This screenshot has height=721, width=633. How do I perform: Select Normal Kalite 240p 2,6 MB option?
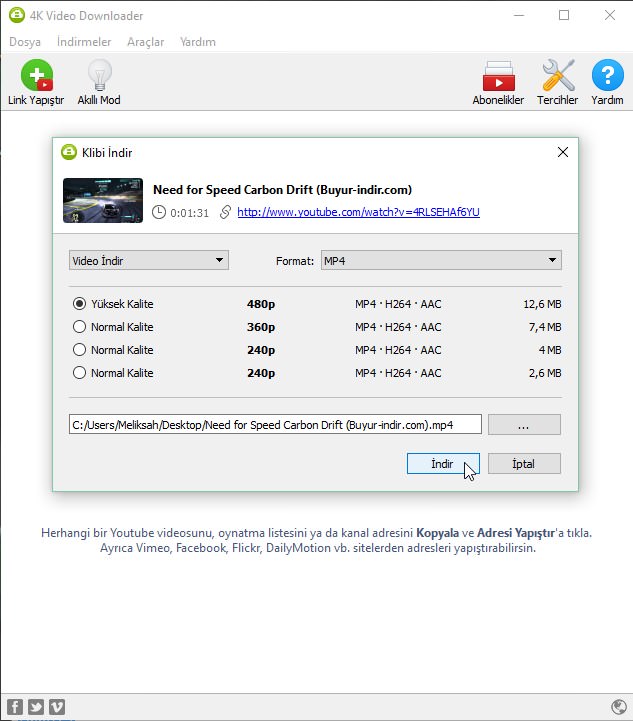pos(79,372)
